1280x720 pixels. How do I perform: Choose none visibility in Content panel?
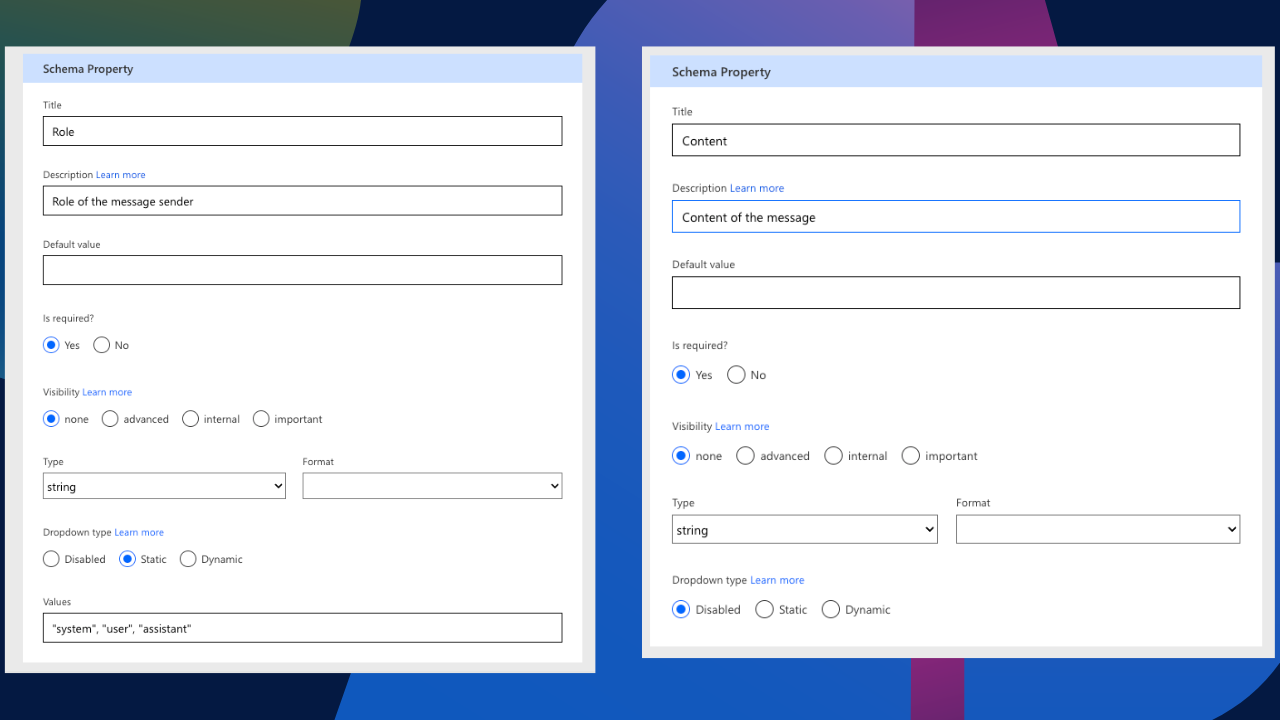681,456
